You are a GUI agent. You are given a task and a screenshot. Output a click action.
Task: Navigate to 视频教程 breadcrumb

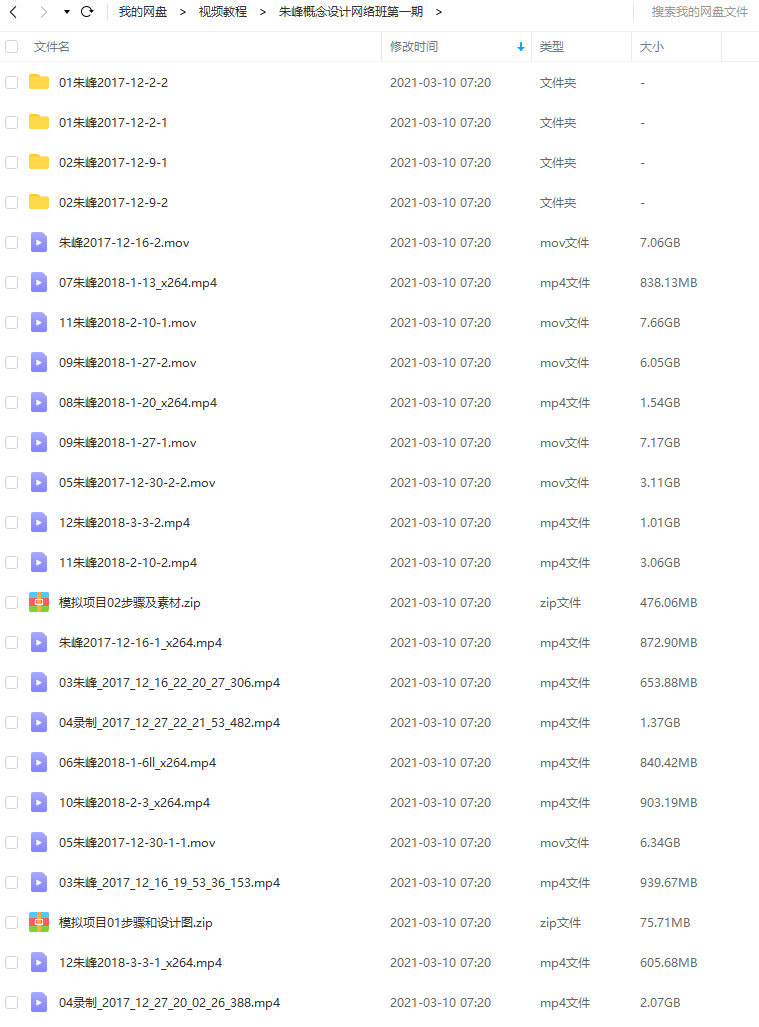tap(223, 12)
